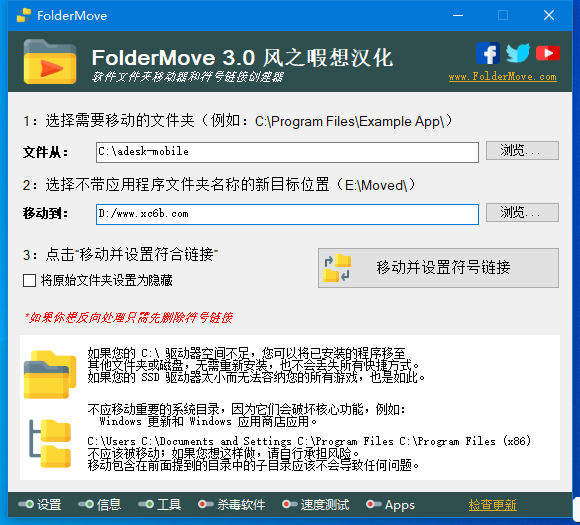580x525 pixels.
Task: Close the FolderMove window
Action: tap(549, 15)
